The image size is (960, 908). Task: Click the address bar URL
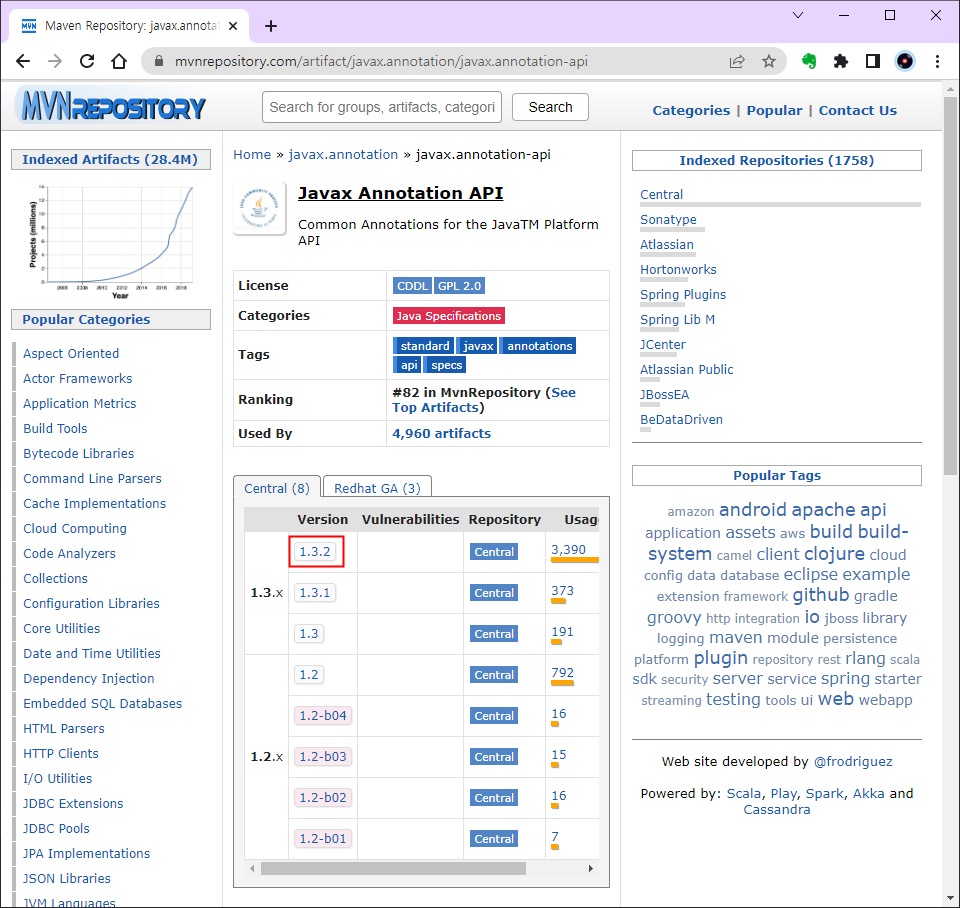point(381,61)
